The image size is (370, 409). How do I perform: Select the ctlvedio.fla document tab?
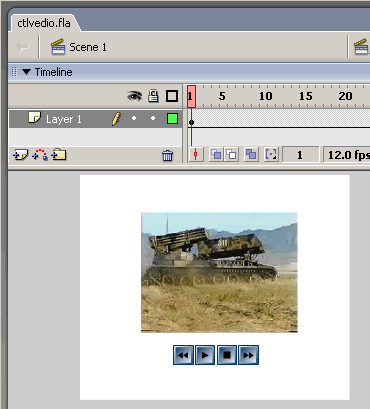44,23
